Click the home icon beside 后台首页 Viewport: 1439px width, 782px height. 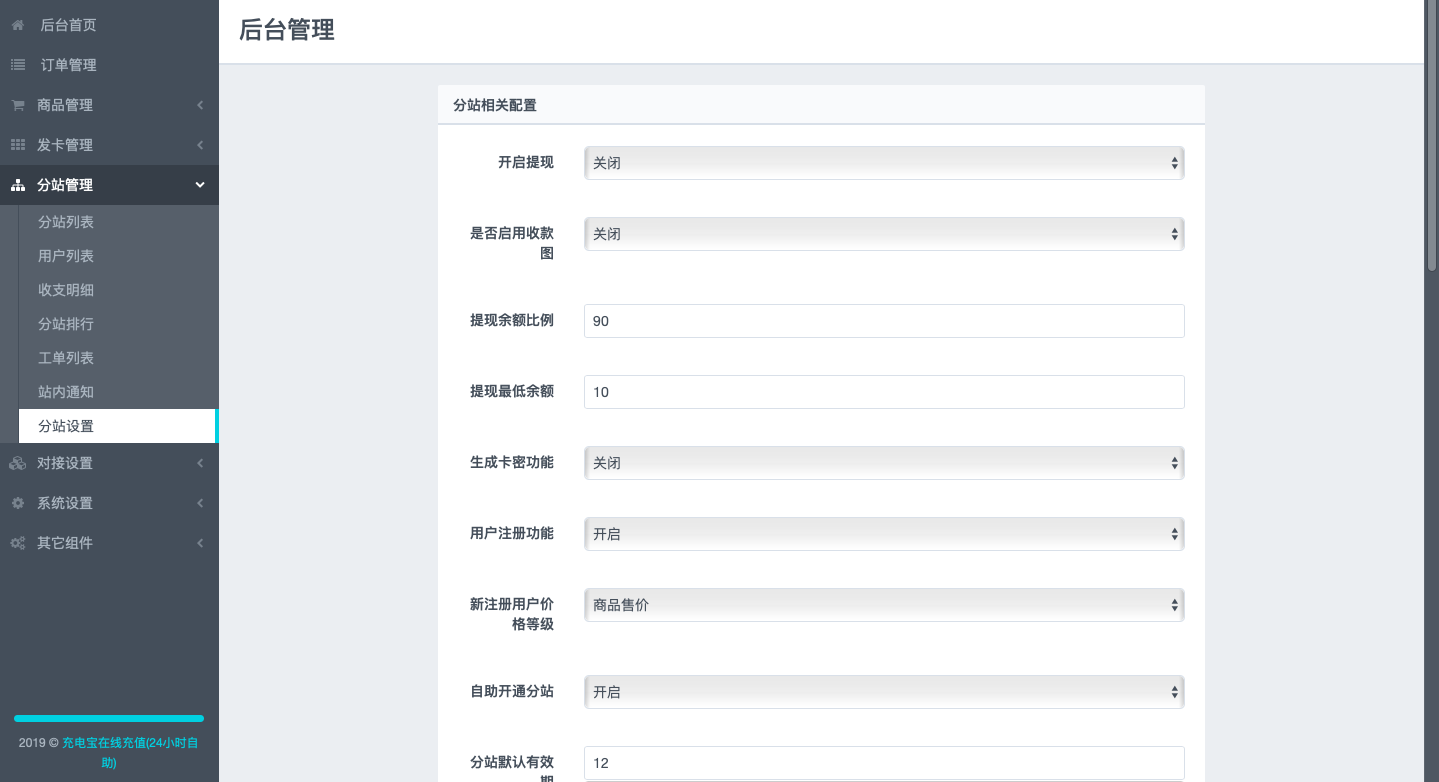pyautogui.click(x=18, y=25)
